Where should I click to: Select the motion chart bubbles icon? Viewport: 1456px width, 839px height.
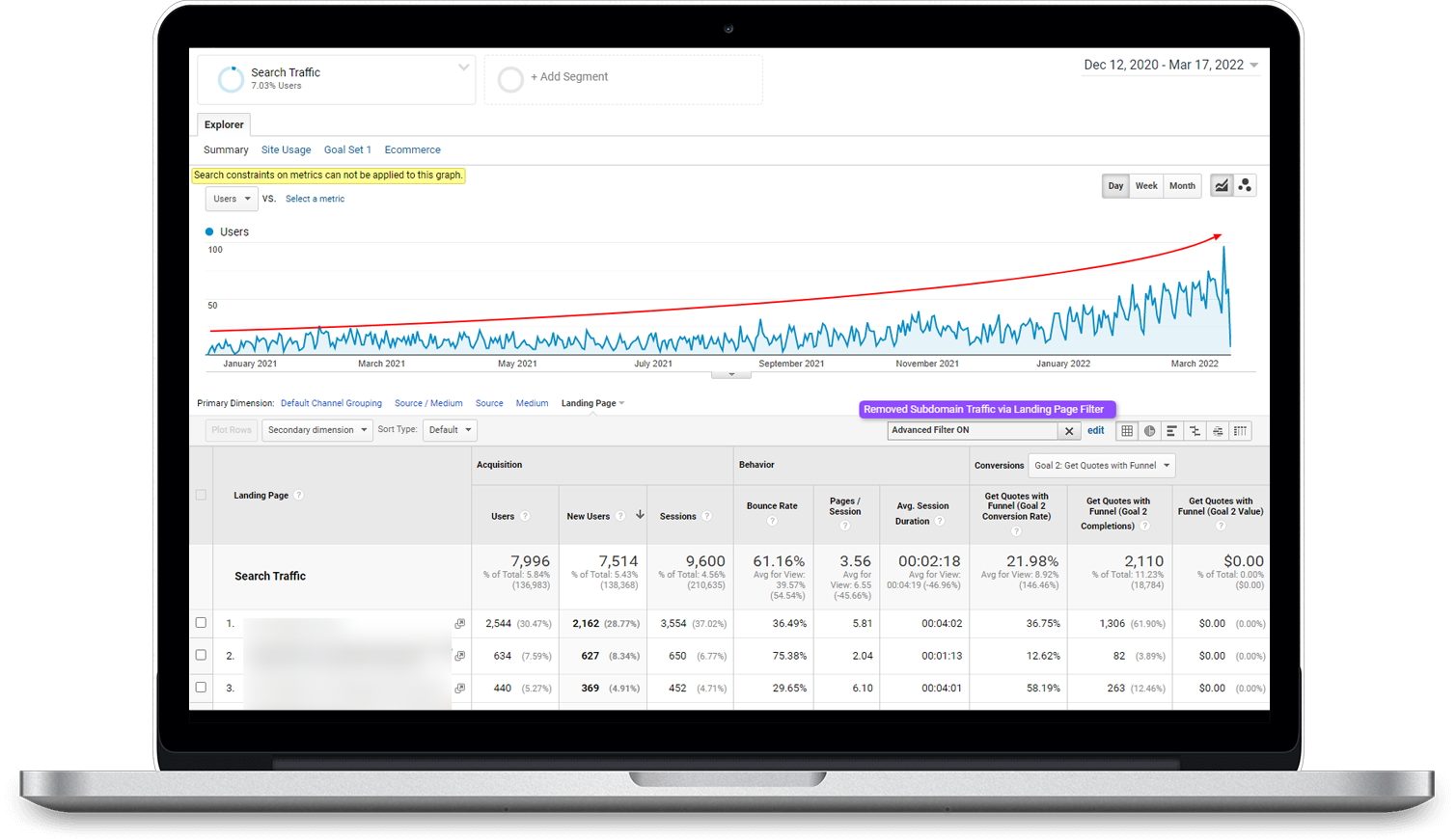click(1245, 185)
